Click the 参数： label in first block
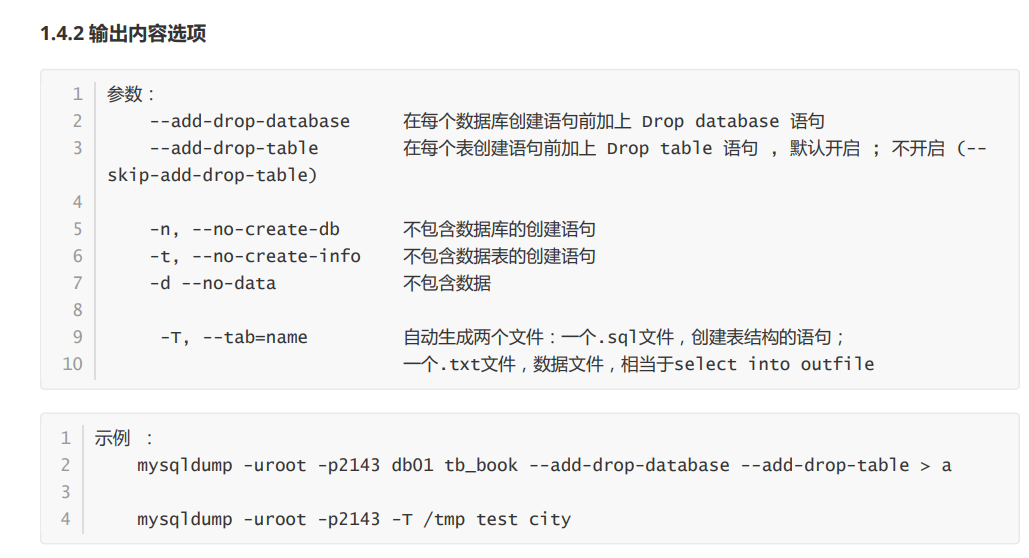 pos(131,94)
